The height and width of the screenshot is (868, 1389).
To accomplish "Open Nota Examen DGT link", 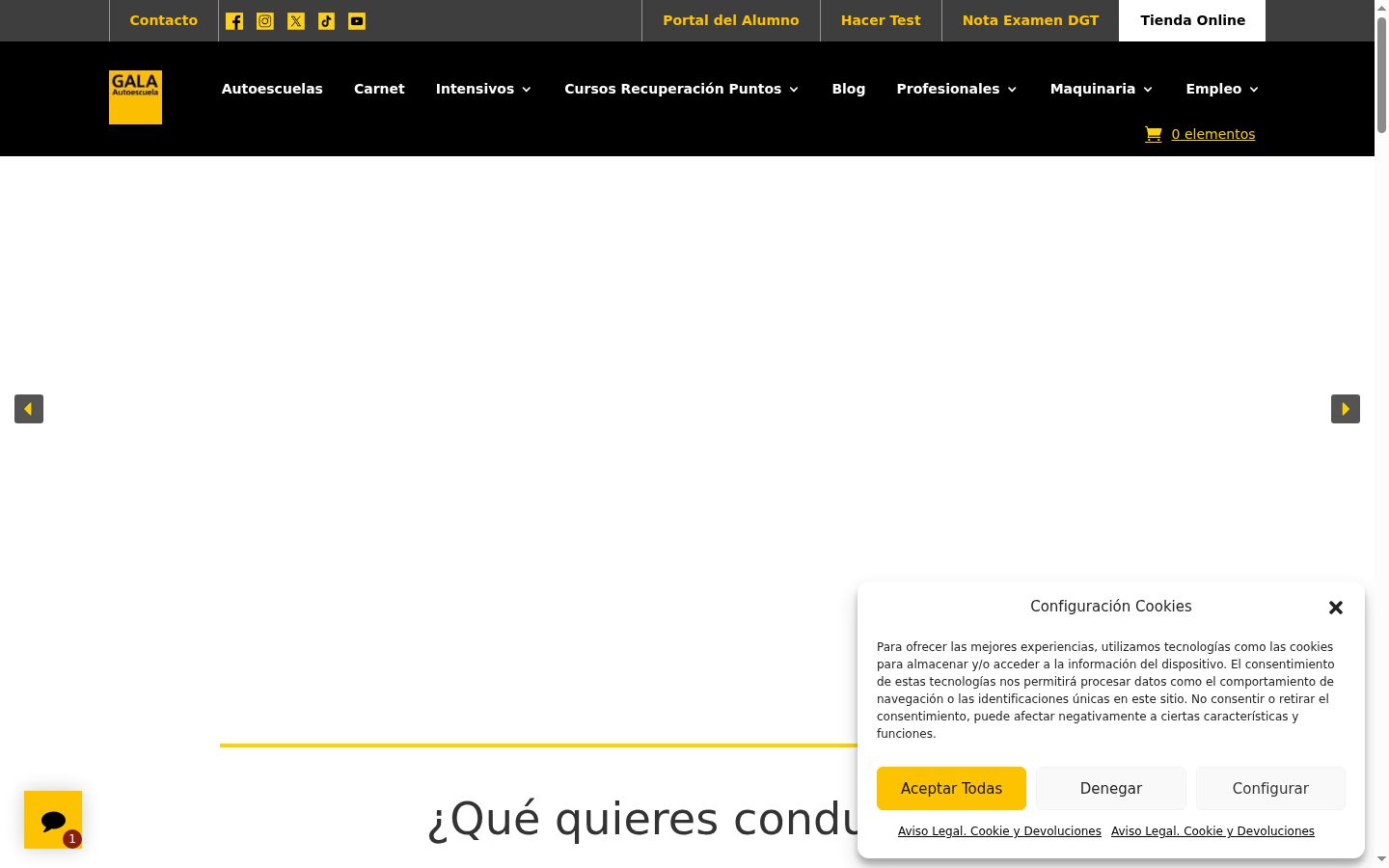I will pyautogui.click(x=1030, y=20).
